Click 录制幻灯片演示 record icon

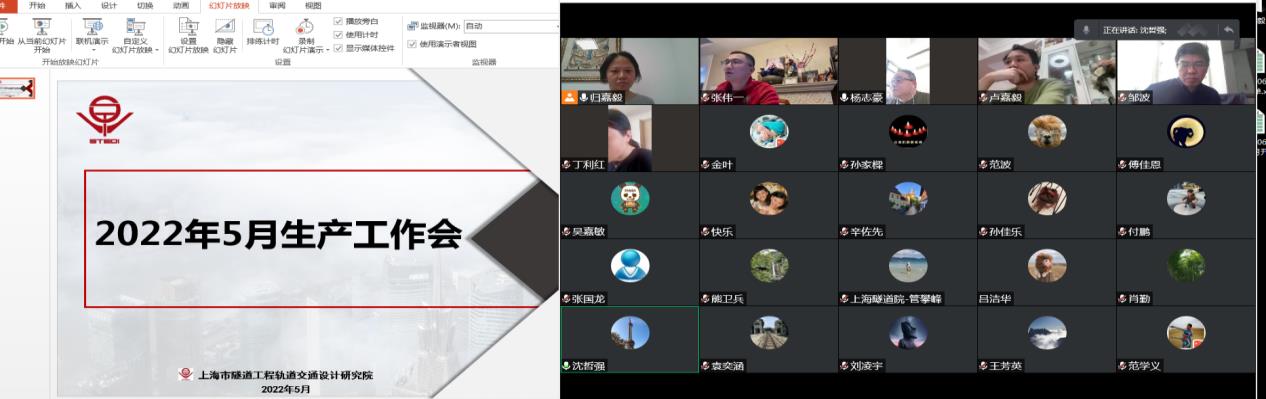(305, 27)
